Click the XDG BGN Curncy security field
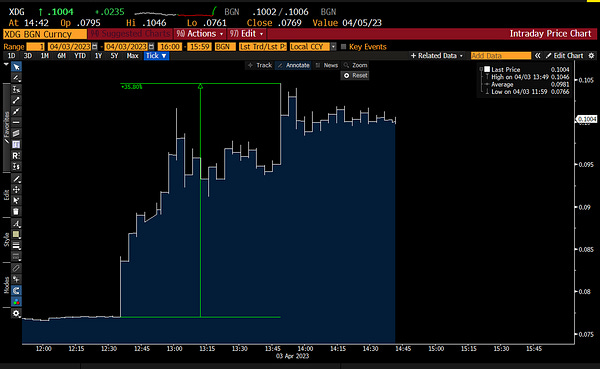This screenshot has height=369, width=600. pyautogui.click(x=45, y=34)
